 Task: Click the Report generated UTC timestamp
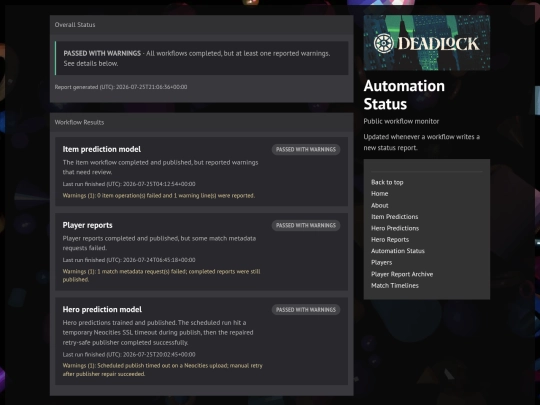point(121,87)
